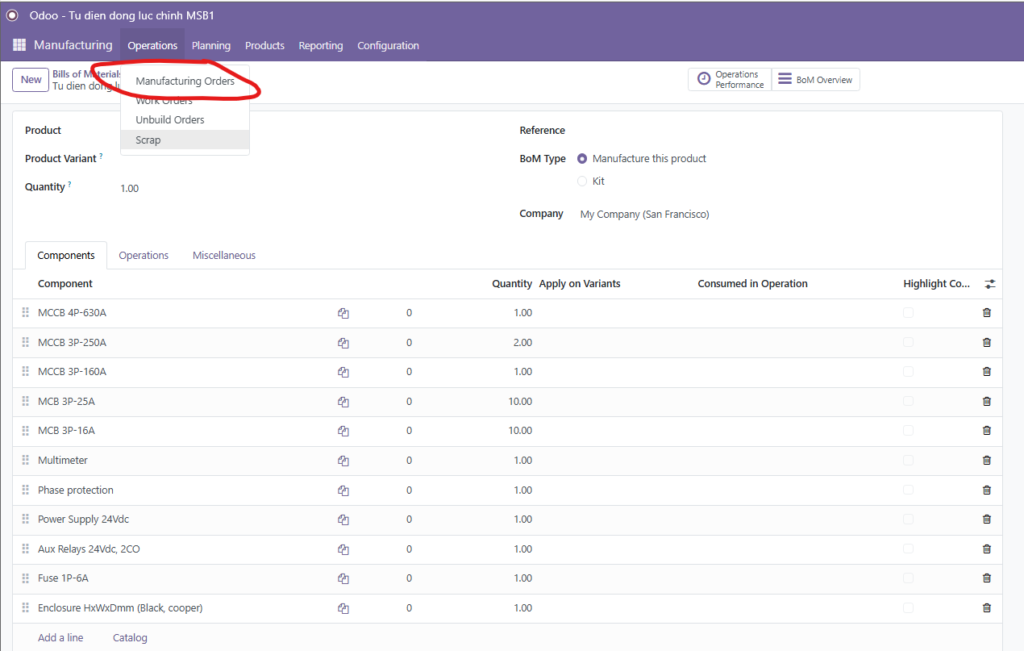Click copy icon for MCCB 3P-250A

coord(343,343)
